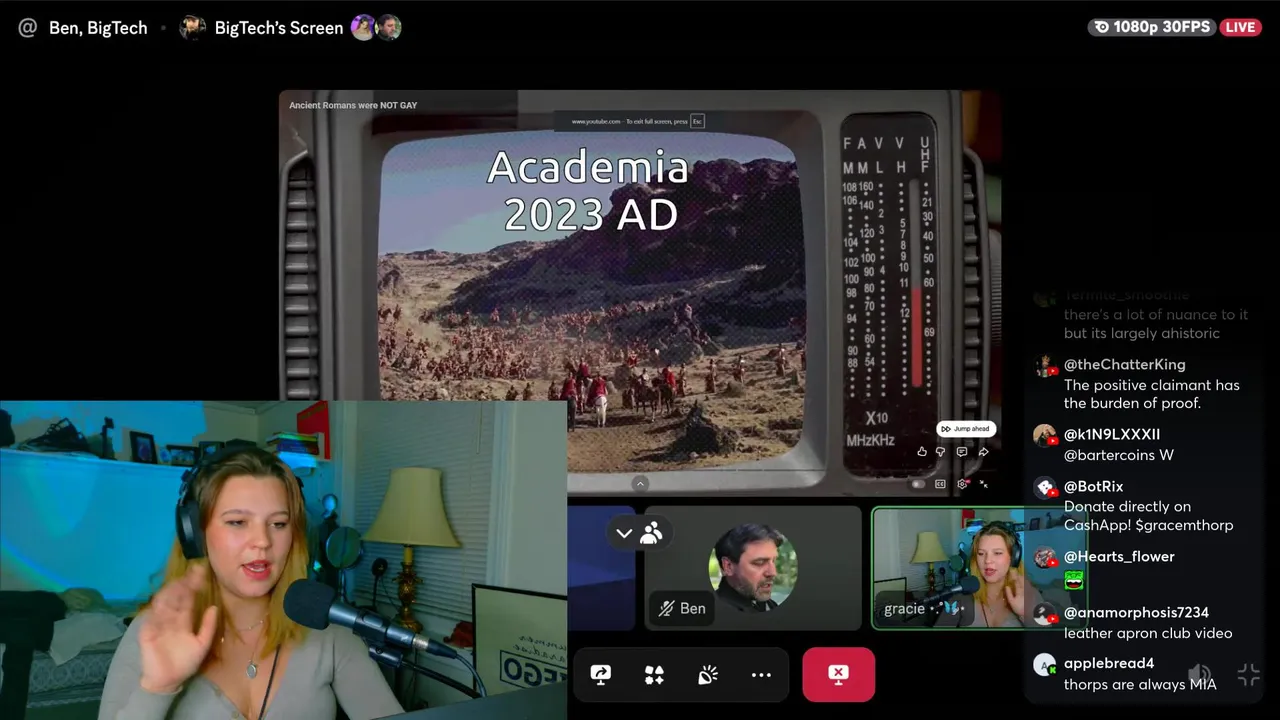
Task: Click the applebread4 chat avatar
Action: click(1044, 665)
